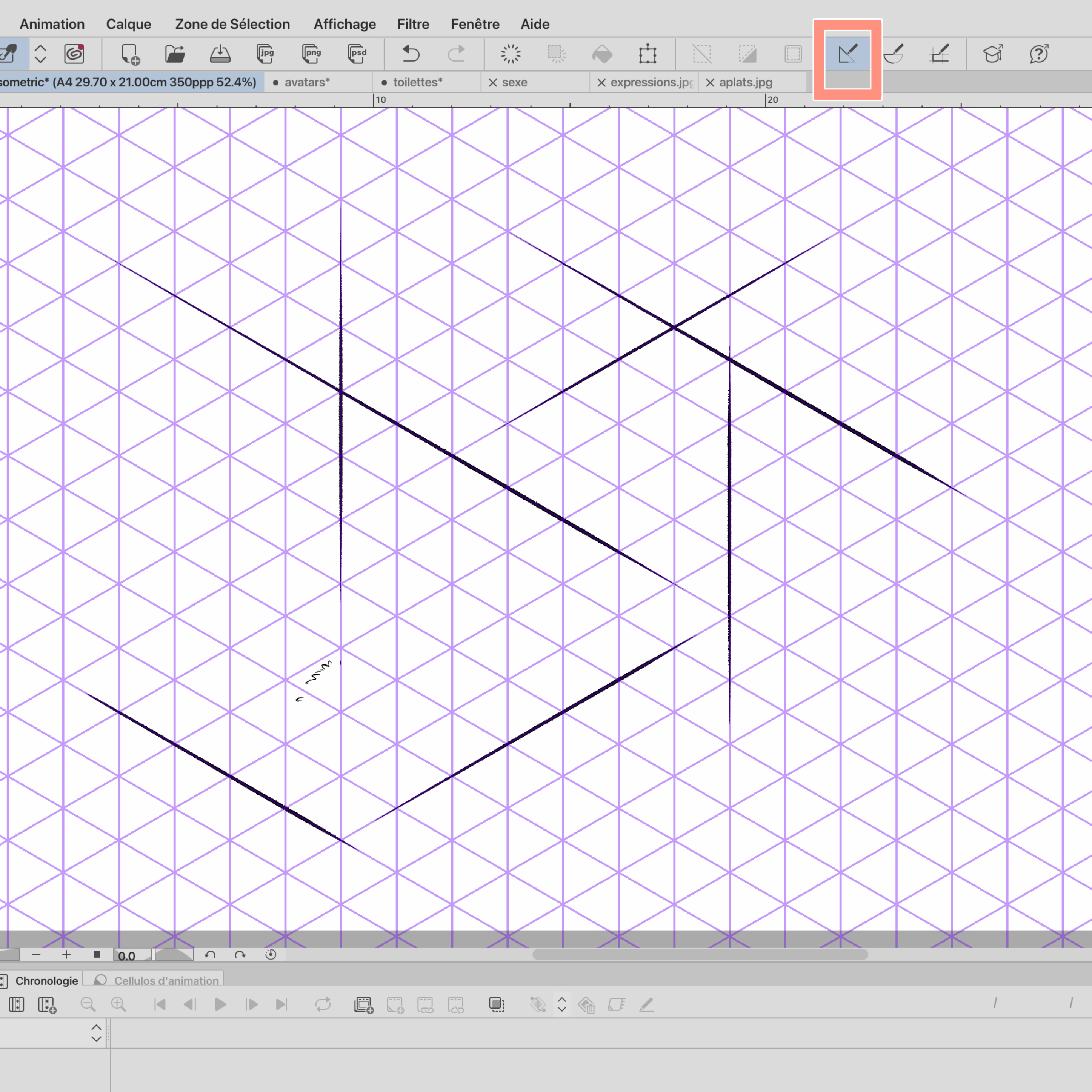Close the sexe document tab
1092x1092 pixels.
493,83
